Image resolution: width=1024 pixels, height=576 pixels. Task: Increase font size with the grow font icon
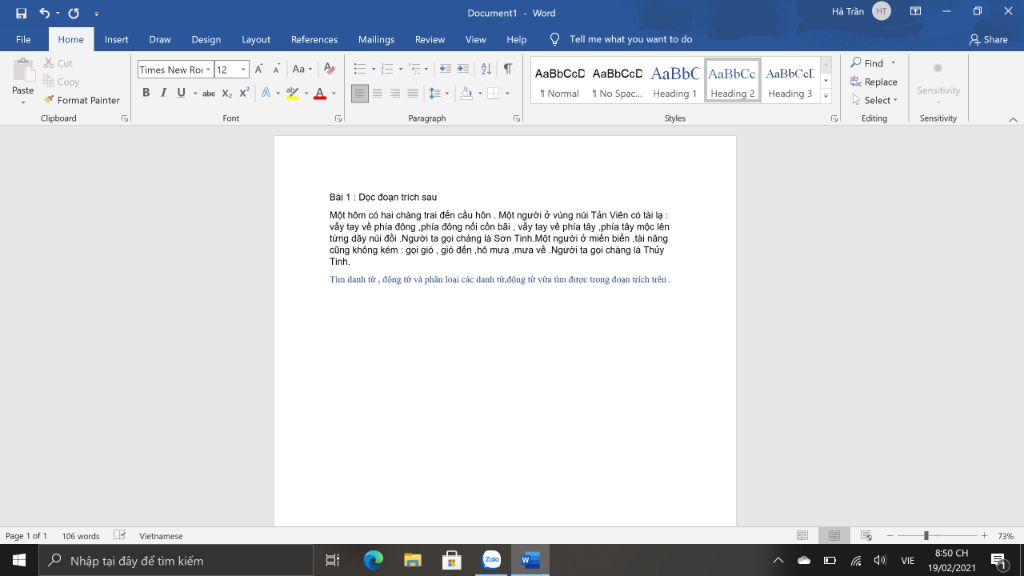[x=259, y=69]
